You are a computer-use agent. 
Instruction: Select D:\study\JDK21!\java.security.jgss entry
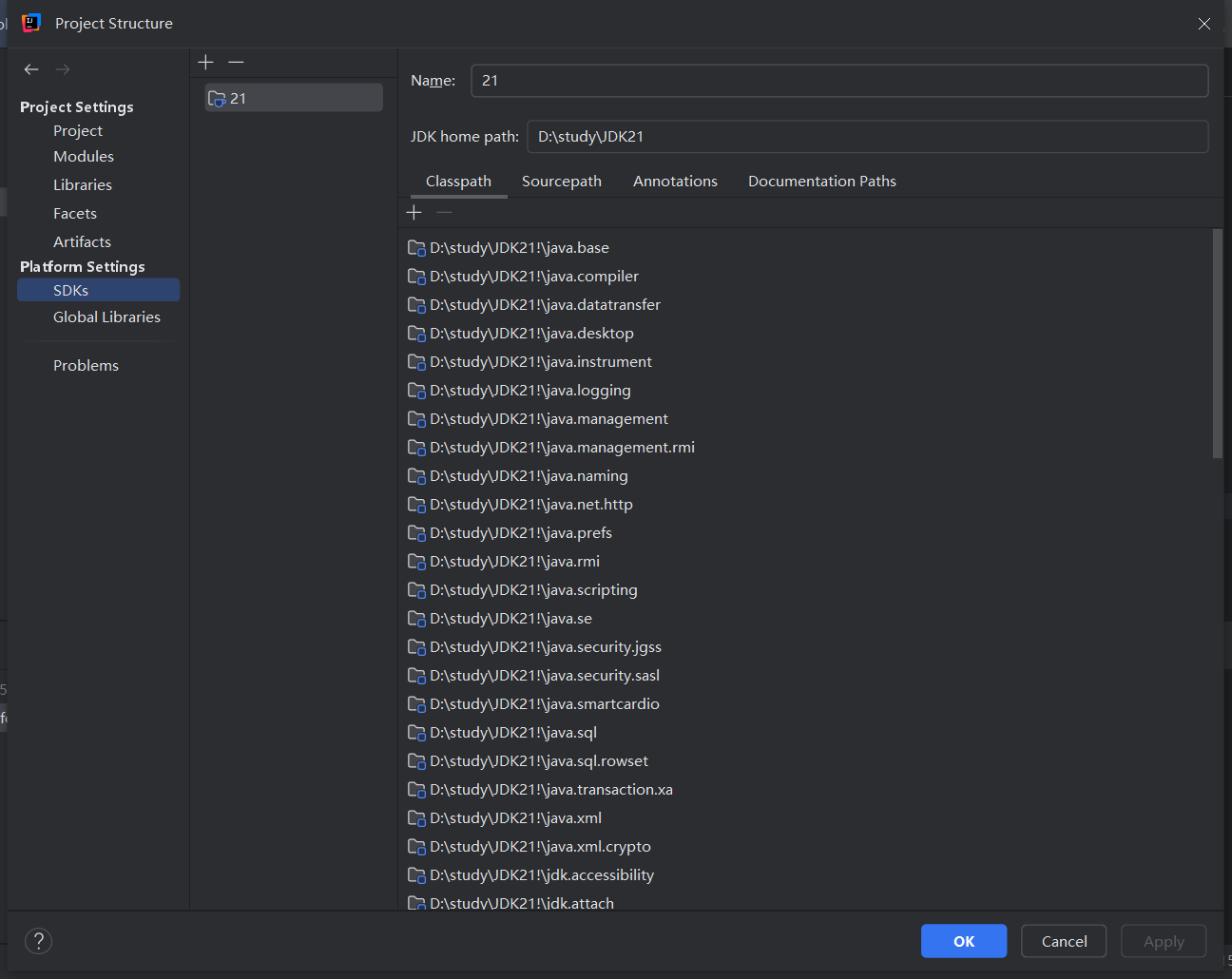coord(545,647)
